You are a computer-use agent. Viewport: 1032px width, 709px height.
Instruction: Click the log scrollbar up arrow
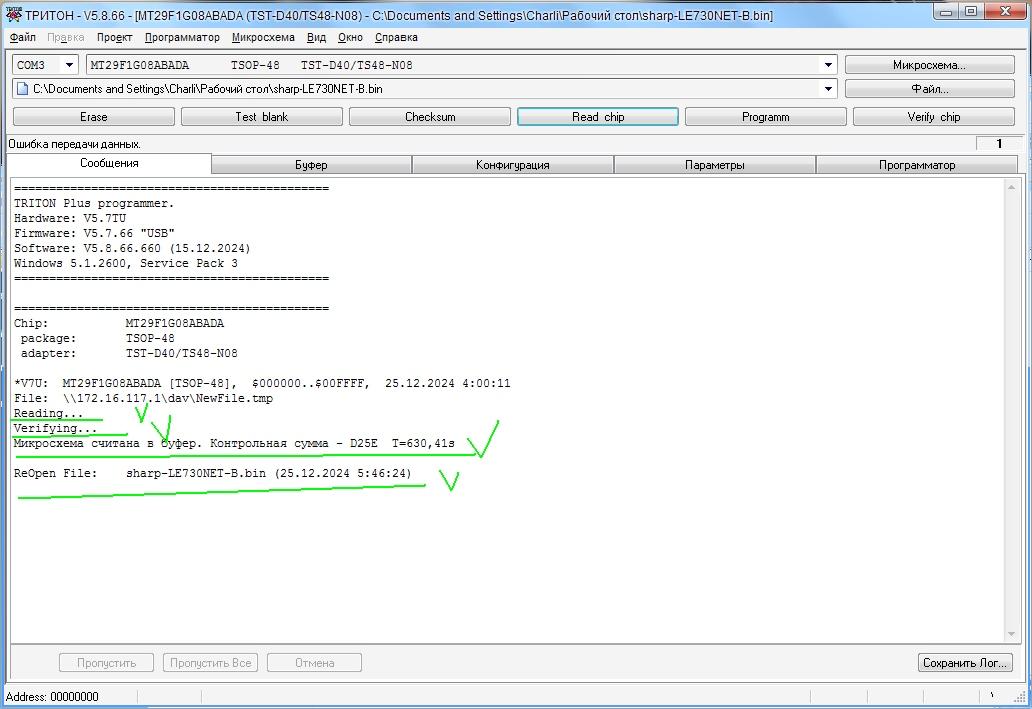point(1011,187)
